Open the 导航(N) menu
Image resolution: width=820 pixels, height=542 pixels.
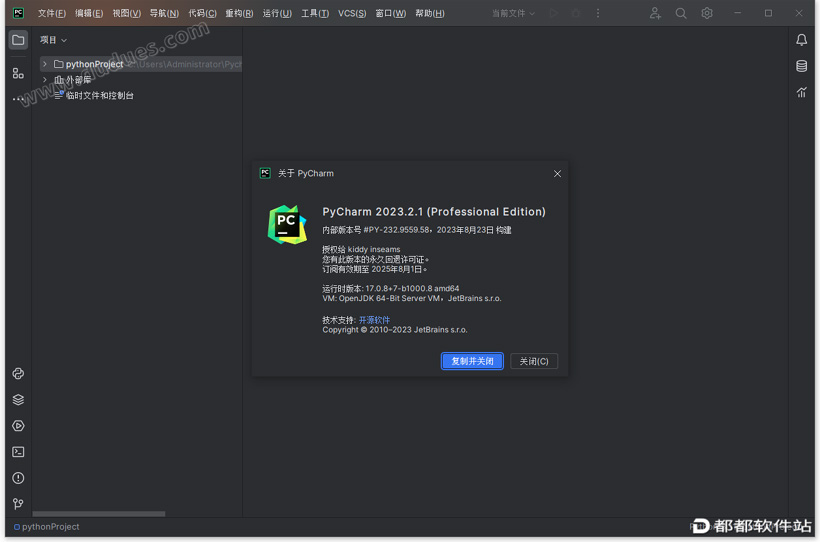pos(164,13)
